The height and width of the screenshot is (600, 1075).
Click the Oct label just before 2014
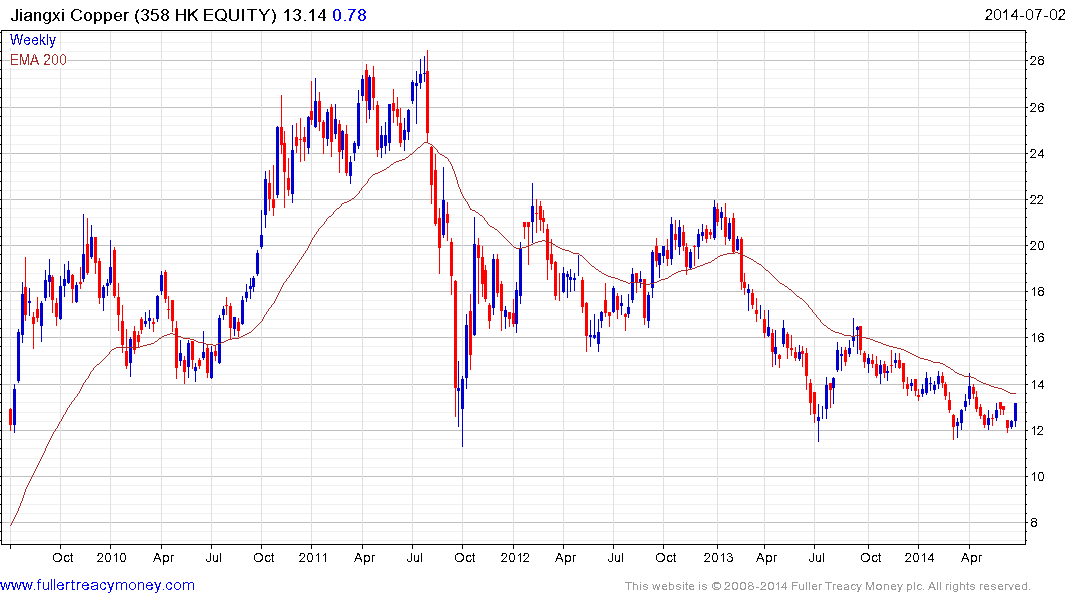(871, 557)
